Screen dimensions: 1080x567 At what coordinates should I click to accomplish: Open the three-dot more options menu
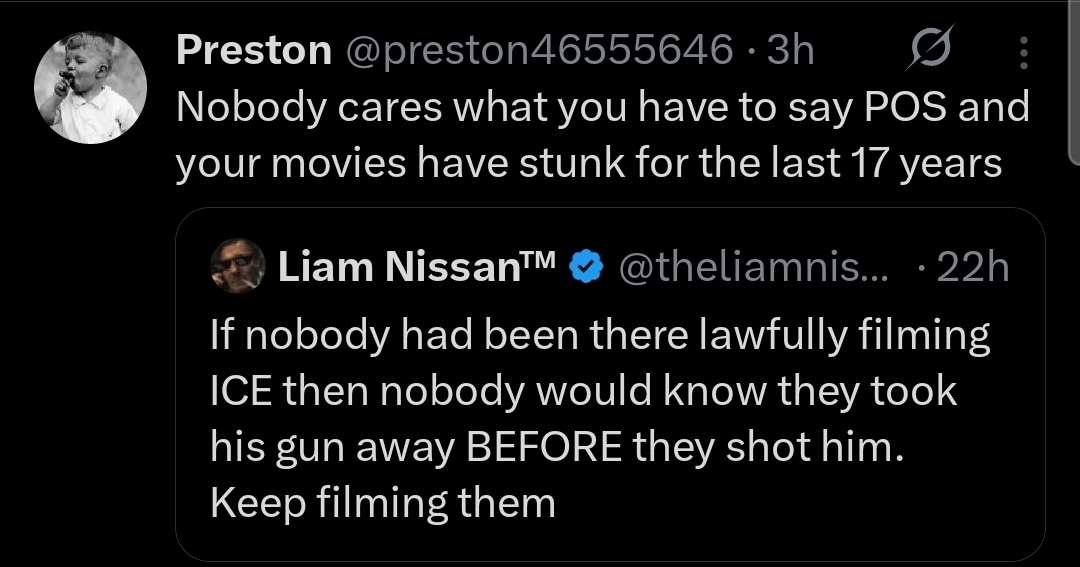1022,53
